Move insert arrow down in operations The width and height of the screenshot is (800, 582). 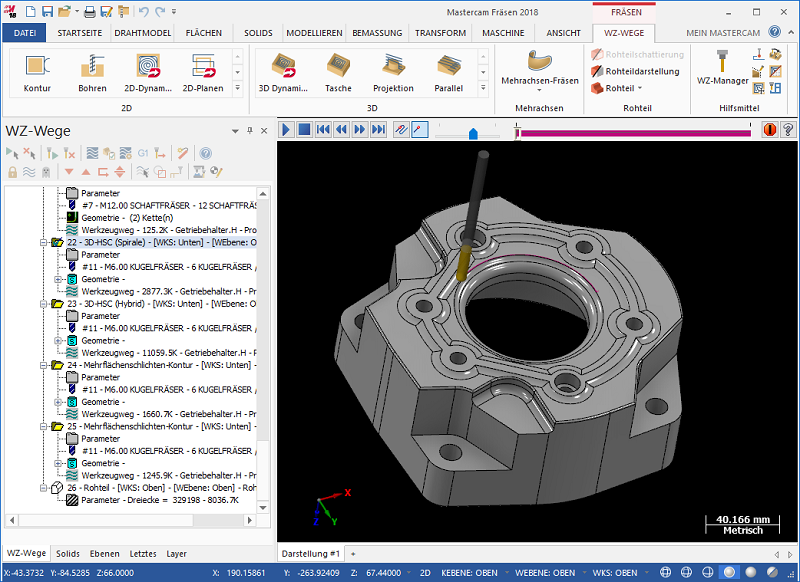69,172
